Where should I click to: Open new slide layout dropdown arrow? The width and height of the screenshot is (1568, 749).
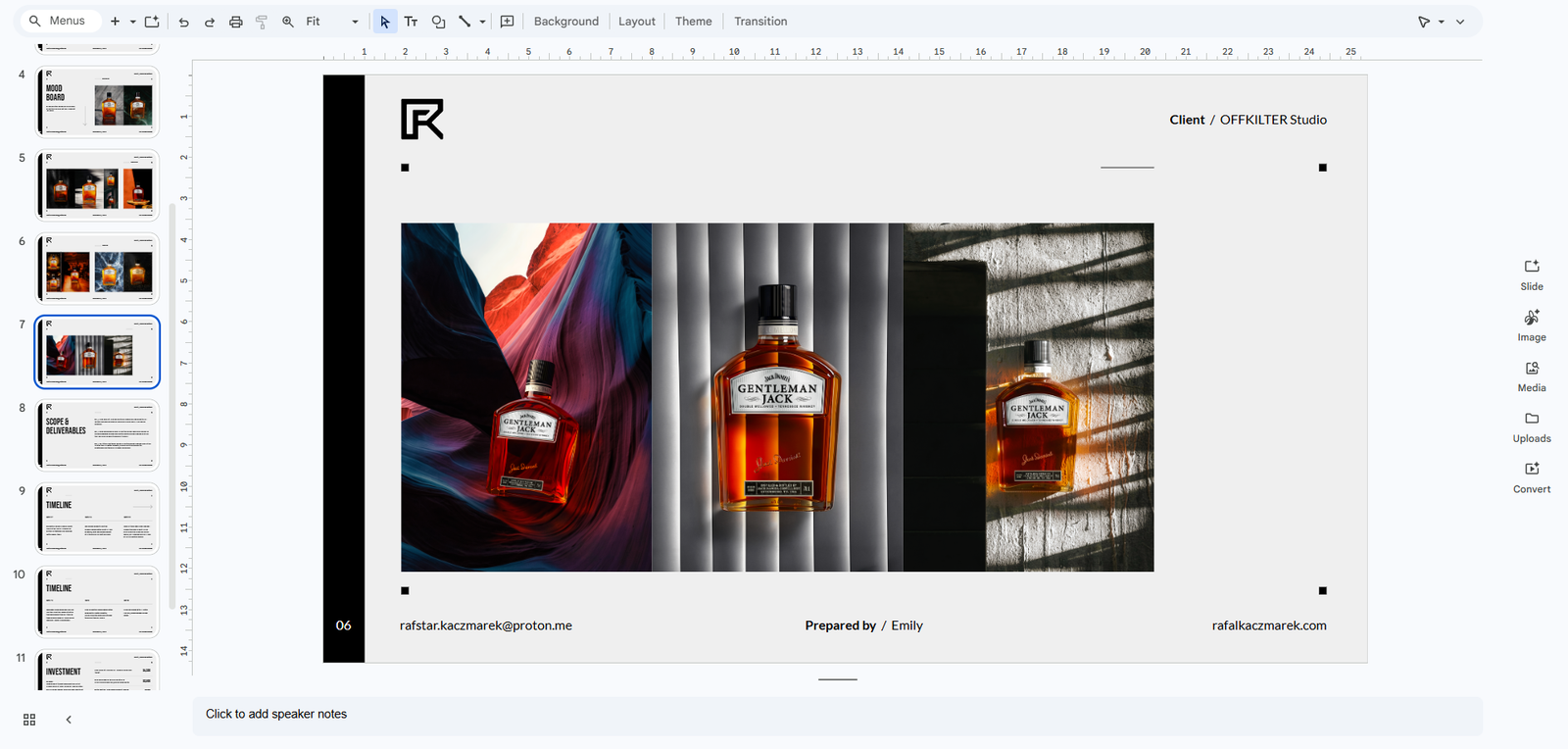(132, 22)
